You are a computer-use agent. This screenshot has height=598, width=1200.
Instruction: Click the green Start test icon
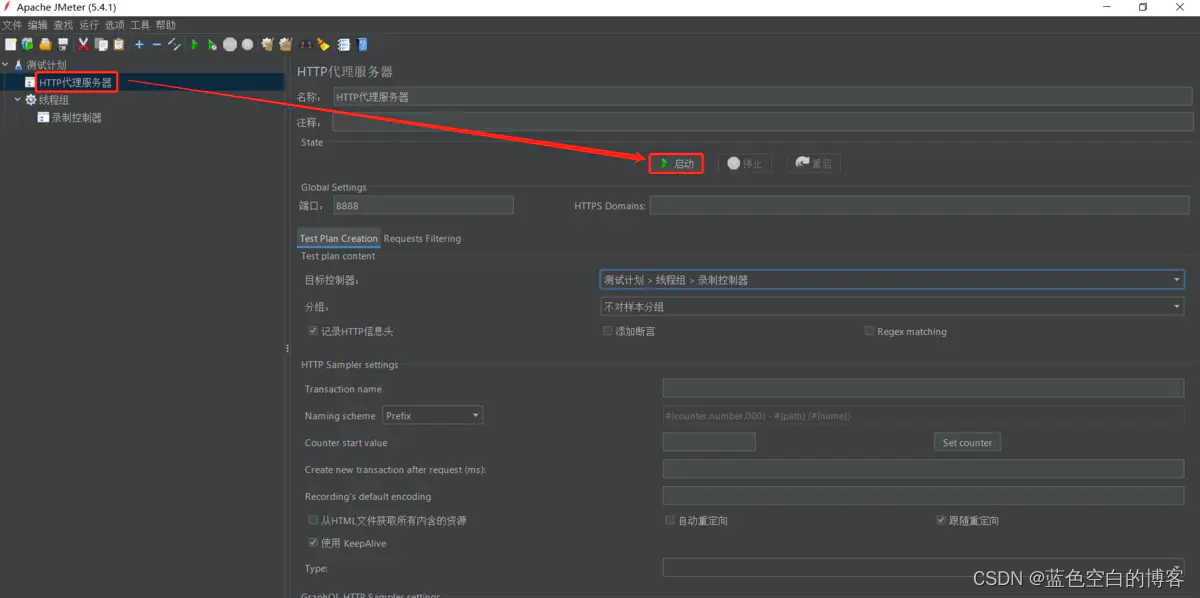[195, 44]
